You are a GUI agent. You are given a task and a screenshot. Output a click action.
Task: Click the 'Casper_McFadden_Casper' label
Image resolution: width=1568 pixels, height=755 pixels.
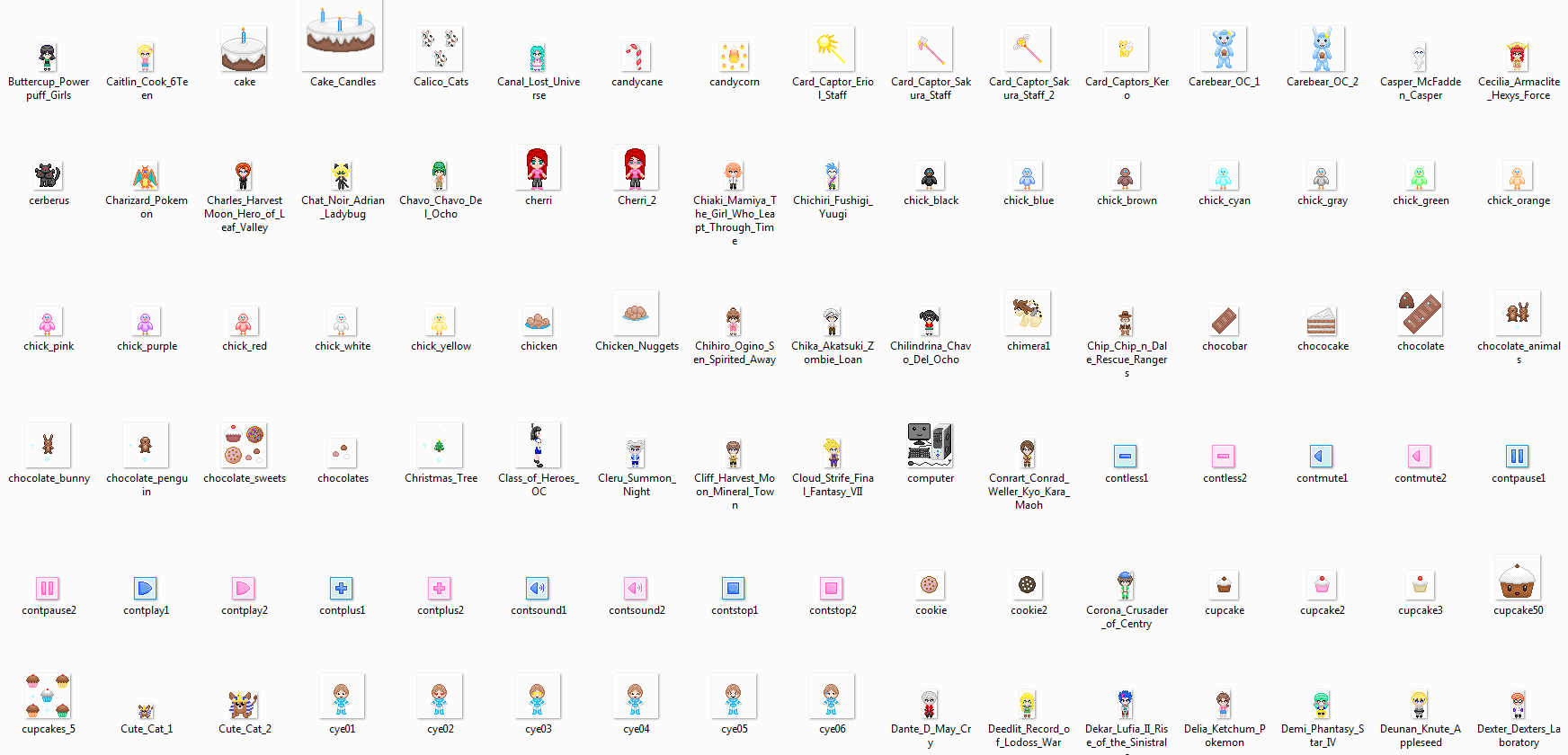[x=1421, y=88]
